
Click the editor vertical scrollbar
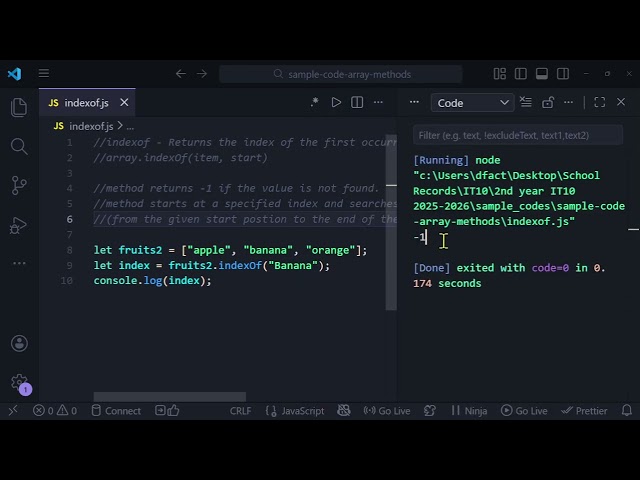pos(391,222)
